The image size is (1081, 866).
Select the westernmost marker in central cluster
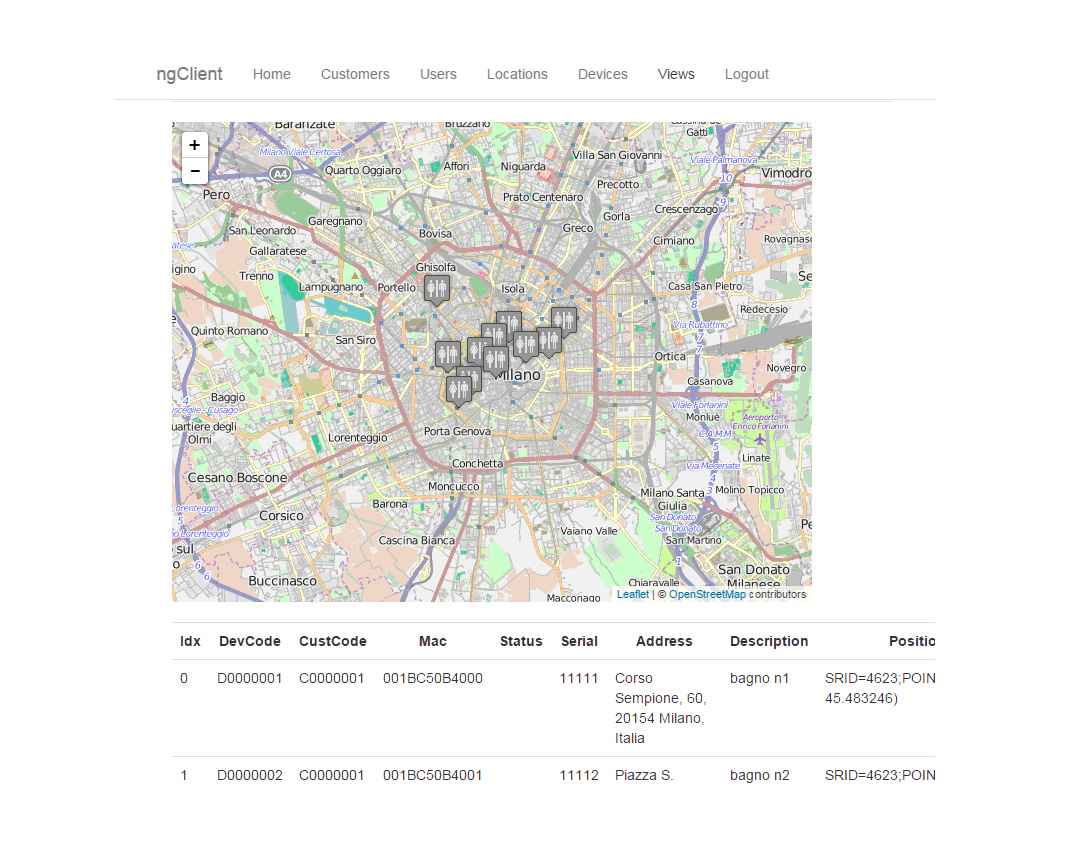pyautogui.click(x=447, y=357)
